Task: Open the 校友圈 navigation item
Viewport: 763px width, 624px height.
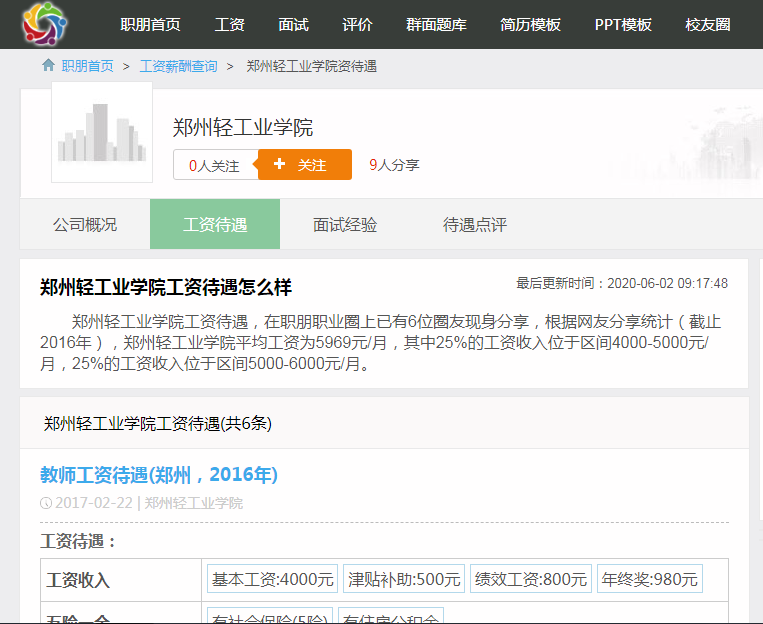Action: click(x=708, y=24)
